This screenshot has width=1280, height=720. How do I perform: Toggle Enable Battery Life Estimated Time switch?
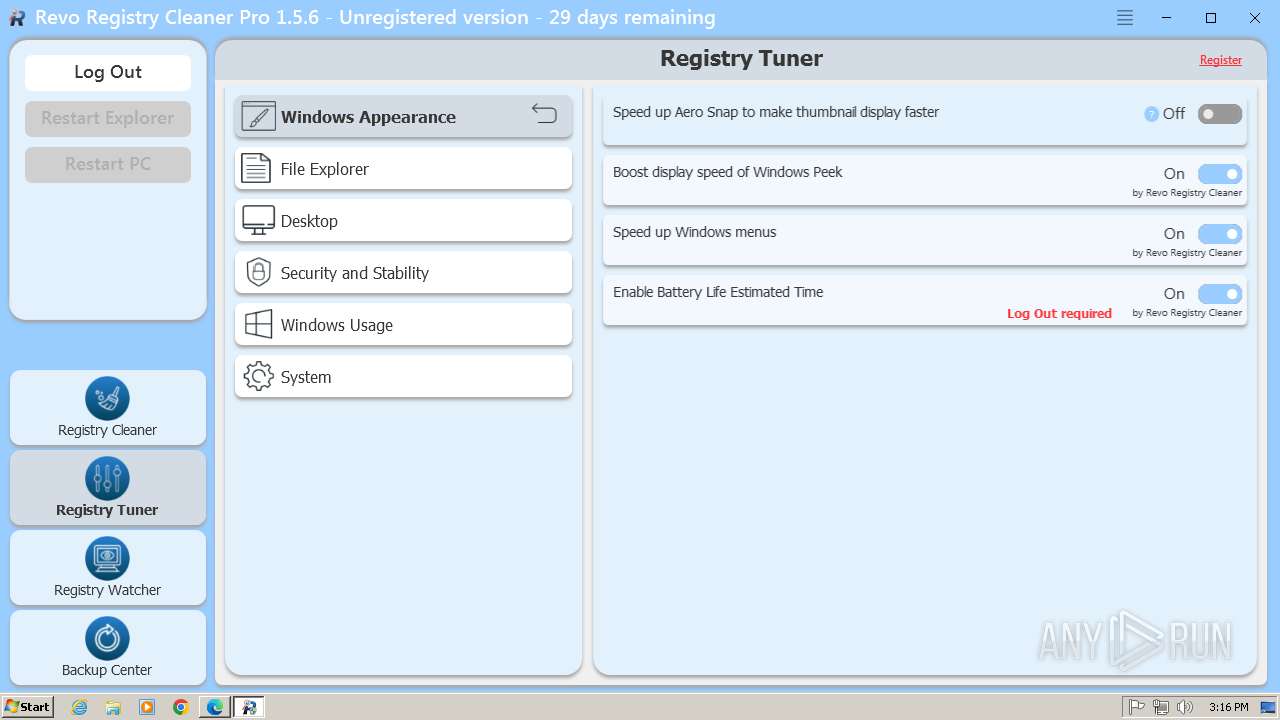tap(1220, 294)
